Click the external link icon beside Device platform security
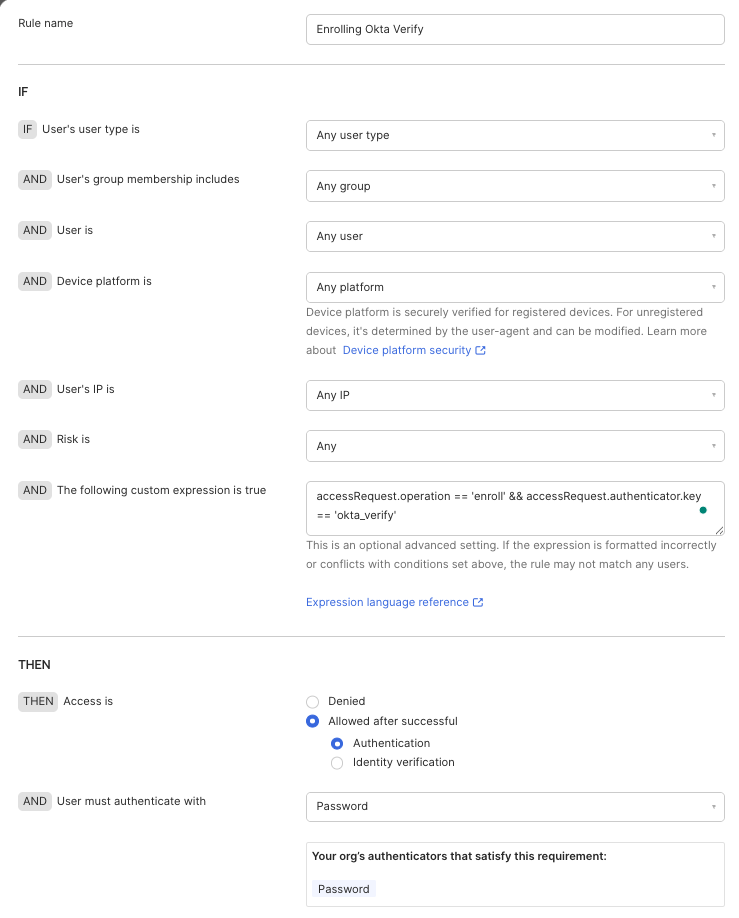739x918 pixels. click(x=480, y=350)
